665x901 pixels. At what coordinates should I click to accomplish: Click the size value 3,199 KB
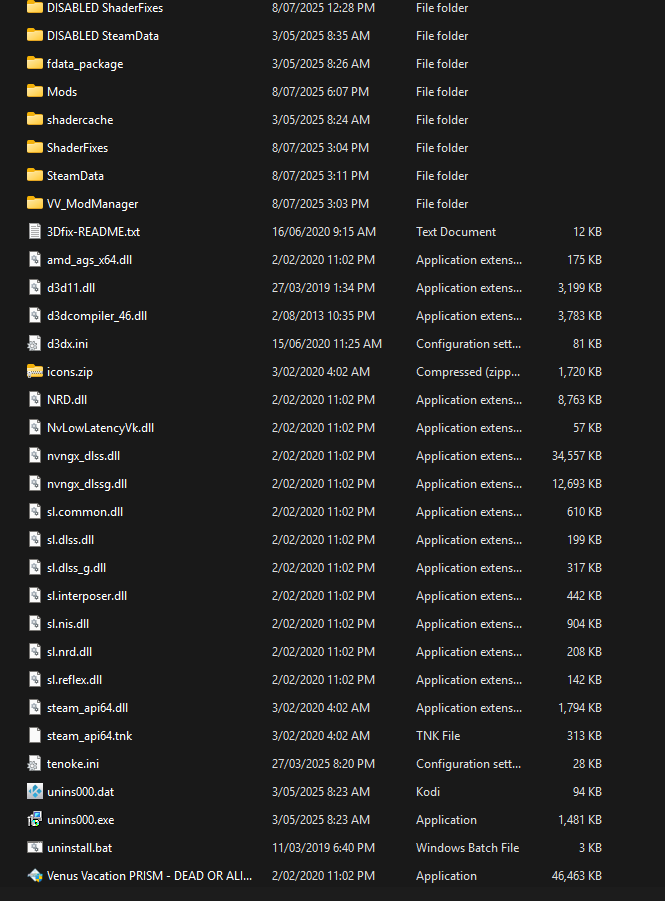579,287
